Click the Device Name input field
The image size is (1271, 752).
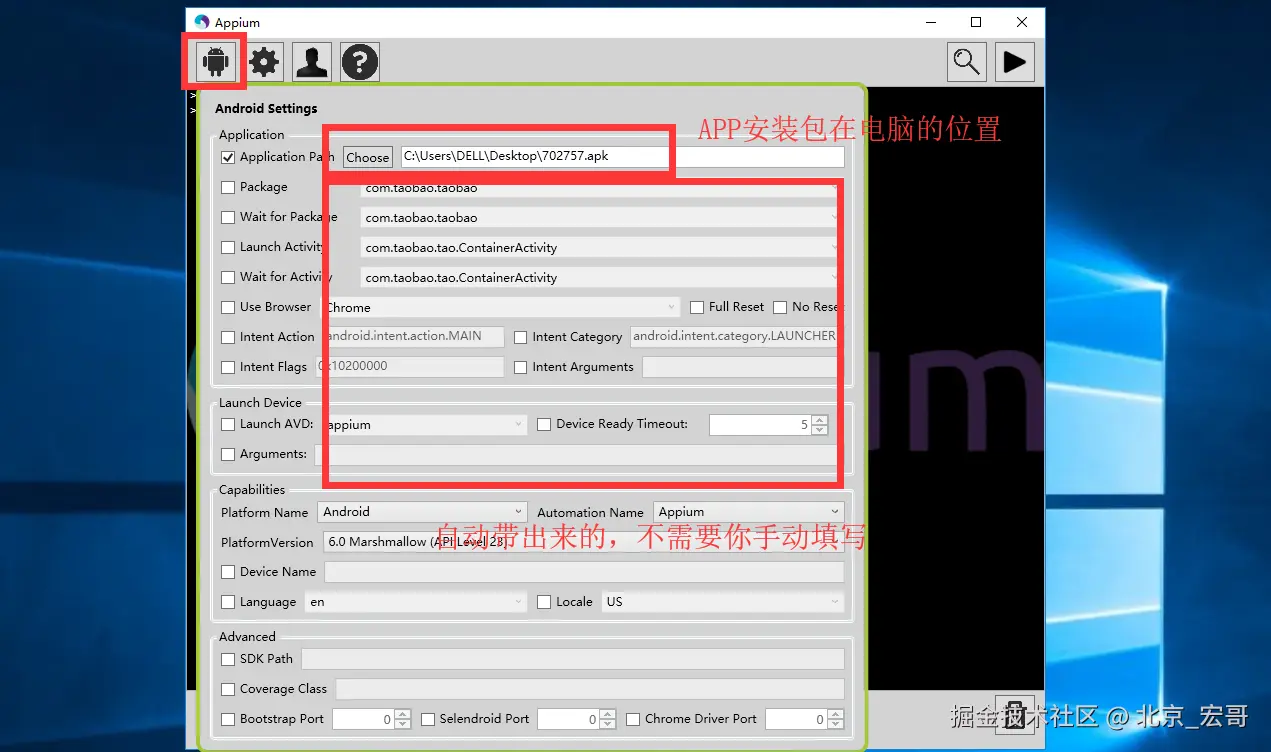pos(584,572)
